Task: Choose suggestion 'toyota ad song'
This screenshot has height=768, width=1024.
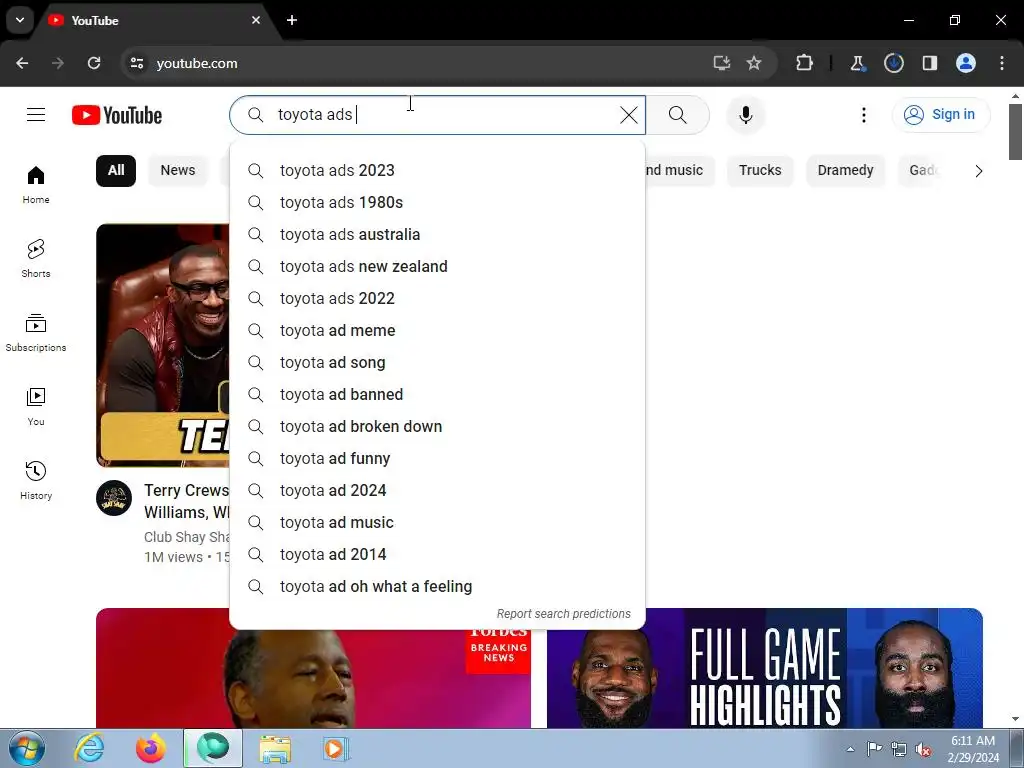Action: pos(438,362)
